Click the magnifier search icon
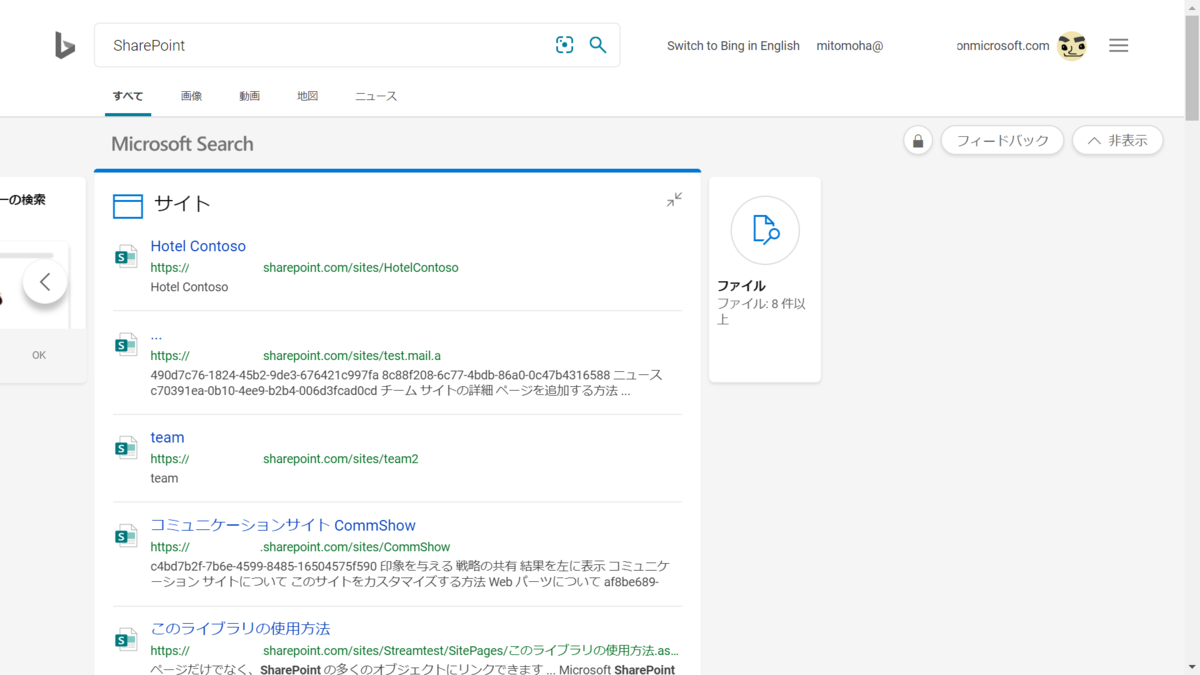This screenshot has height=675, width=1200. [598, 45]
